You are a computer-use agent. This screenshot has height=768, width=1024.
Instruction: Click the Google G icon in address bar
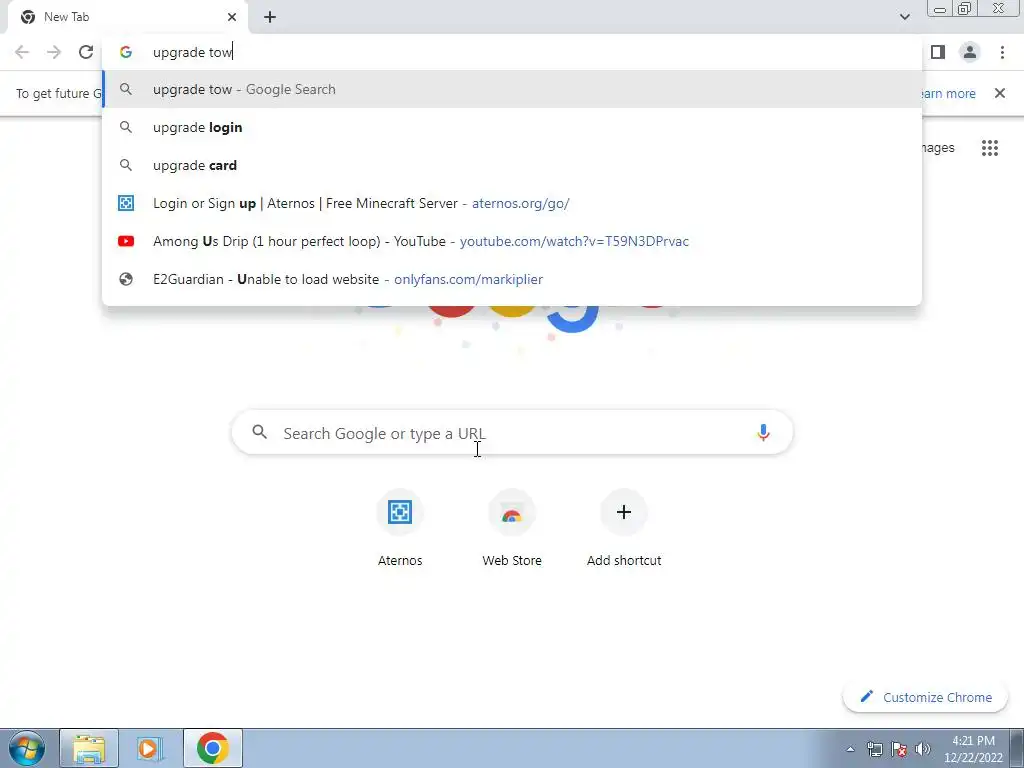pyautogui.click(x=126, y=52)
